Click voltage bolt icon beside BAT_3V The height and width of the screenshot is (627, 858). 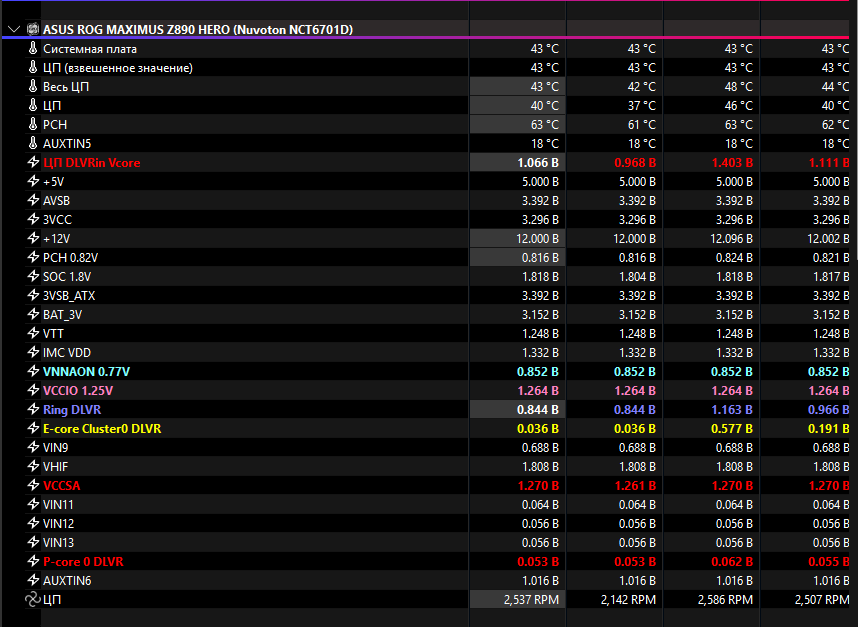click(33, 315)
